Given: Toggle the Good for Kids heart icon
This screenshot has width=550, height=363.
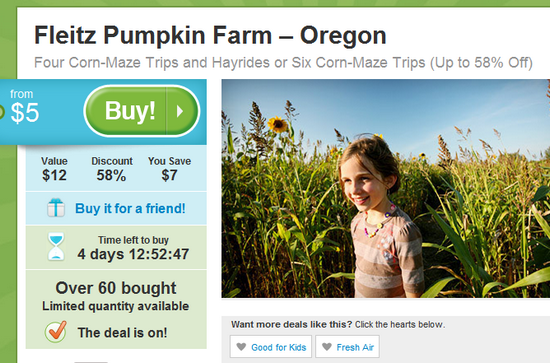Looking at the screenshot, I should (x=241, y=347).
